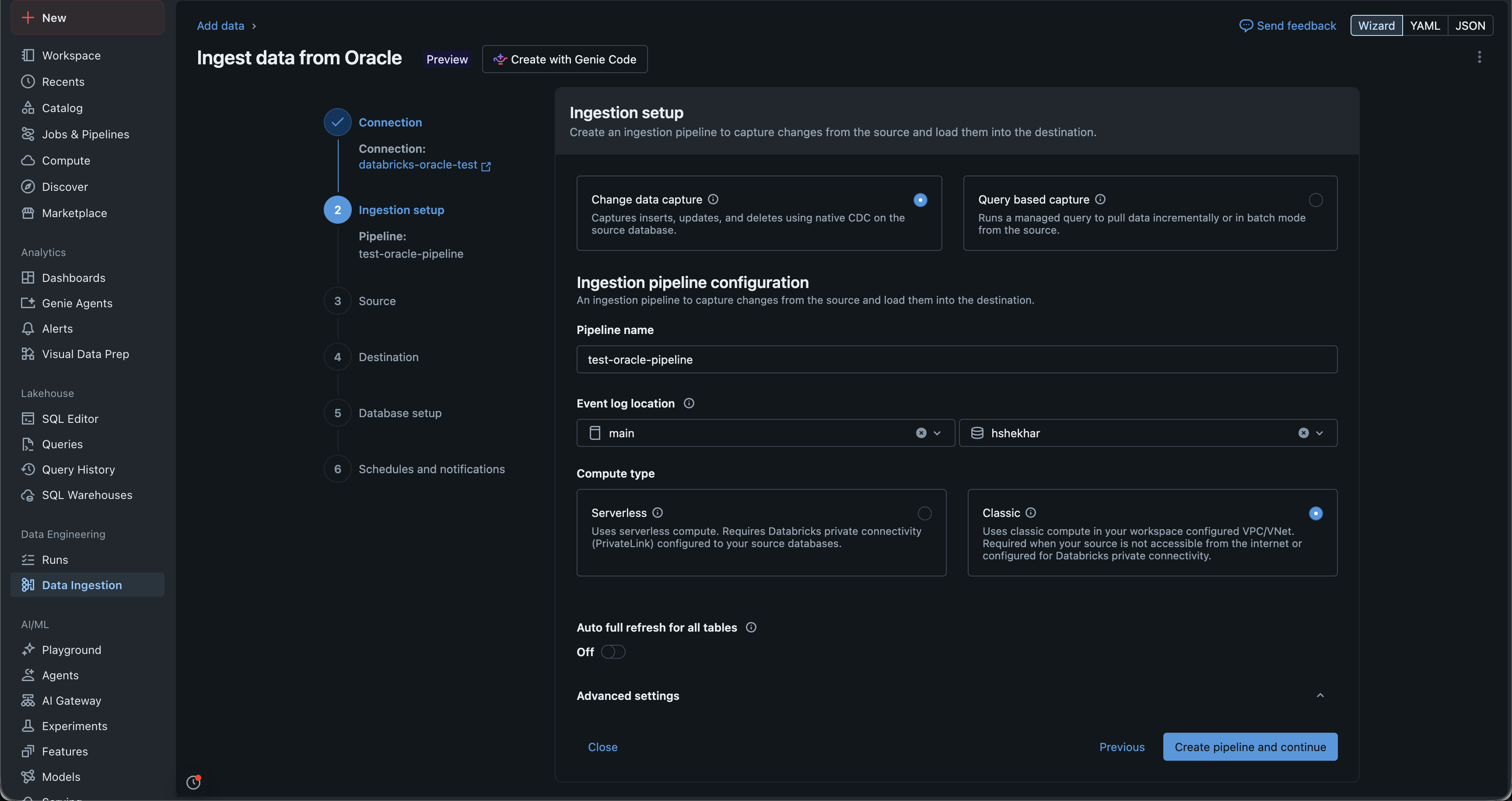The image size is (1512, 801).
Task: Go to Connection wizard step
Action: point(390,122)
